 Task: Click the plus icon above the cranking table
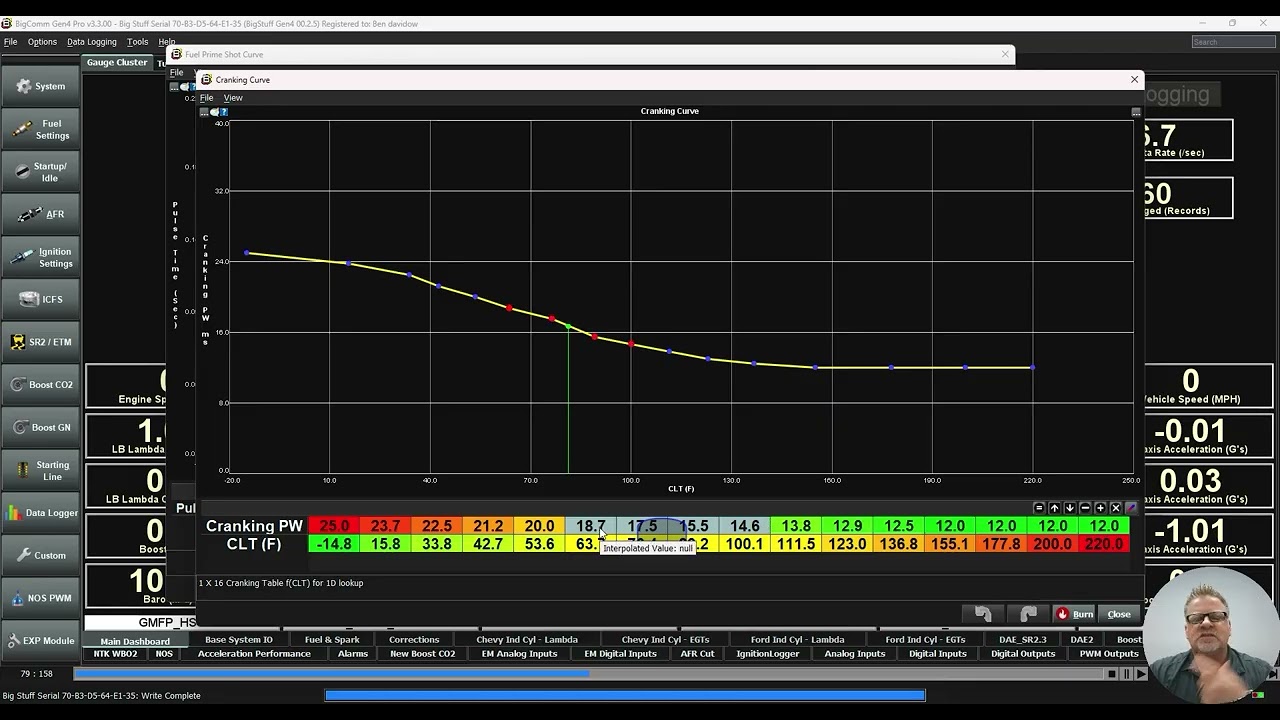1100,508
